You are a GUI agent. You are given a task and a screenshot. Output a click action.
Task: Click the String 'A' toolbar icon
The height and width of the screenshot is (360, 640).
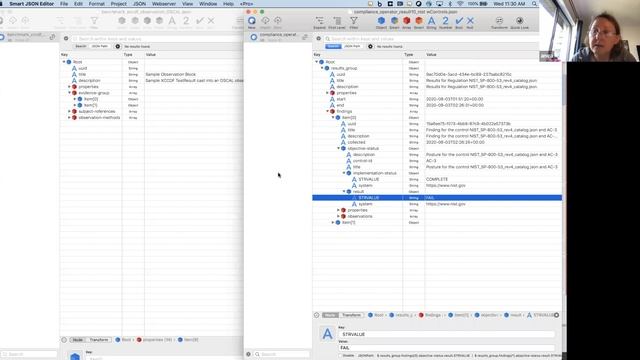click(x=431, y=22)
